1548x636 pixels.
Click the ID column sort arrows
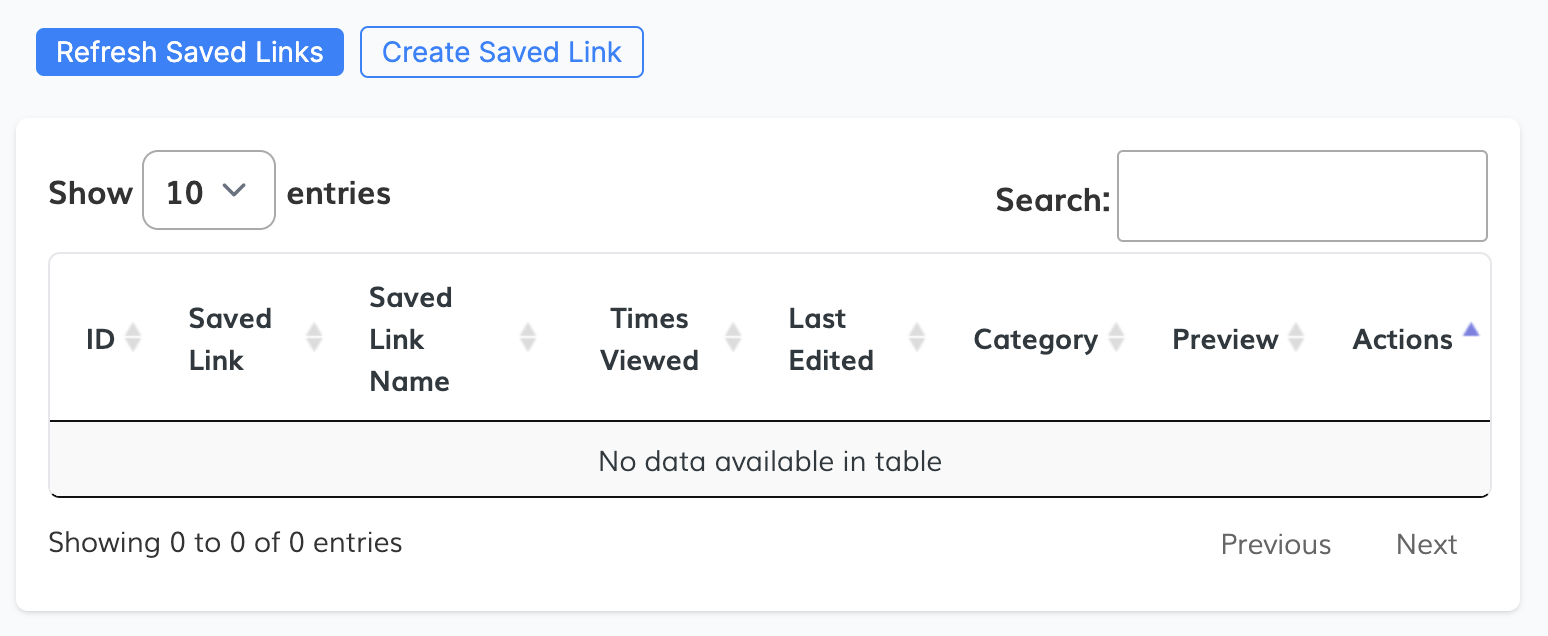pyautogui.click(x=132, y=339)
